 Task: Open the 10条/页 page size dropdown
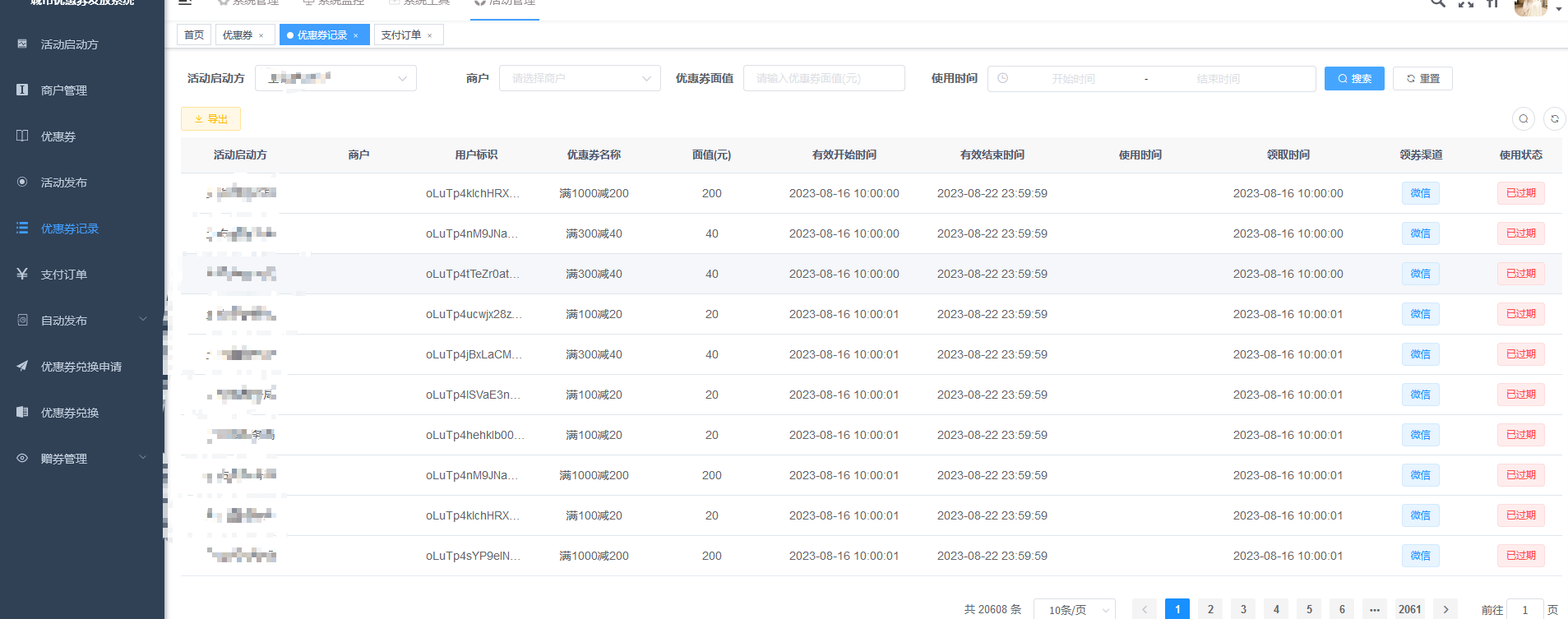(1075, 609)
